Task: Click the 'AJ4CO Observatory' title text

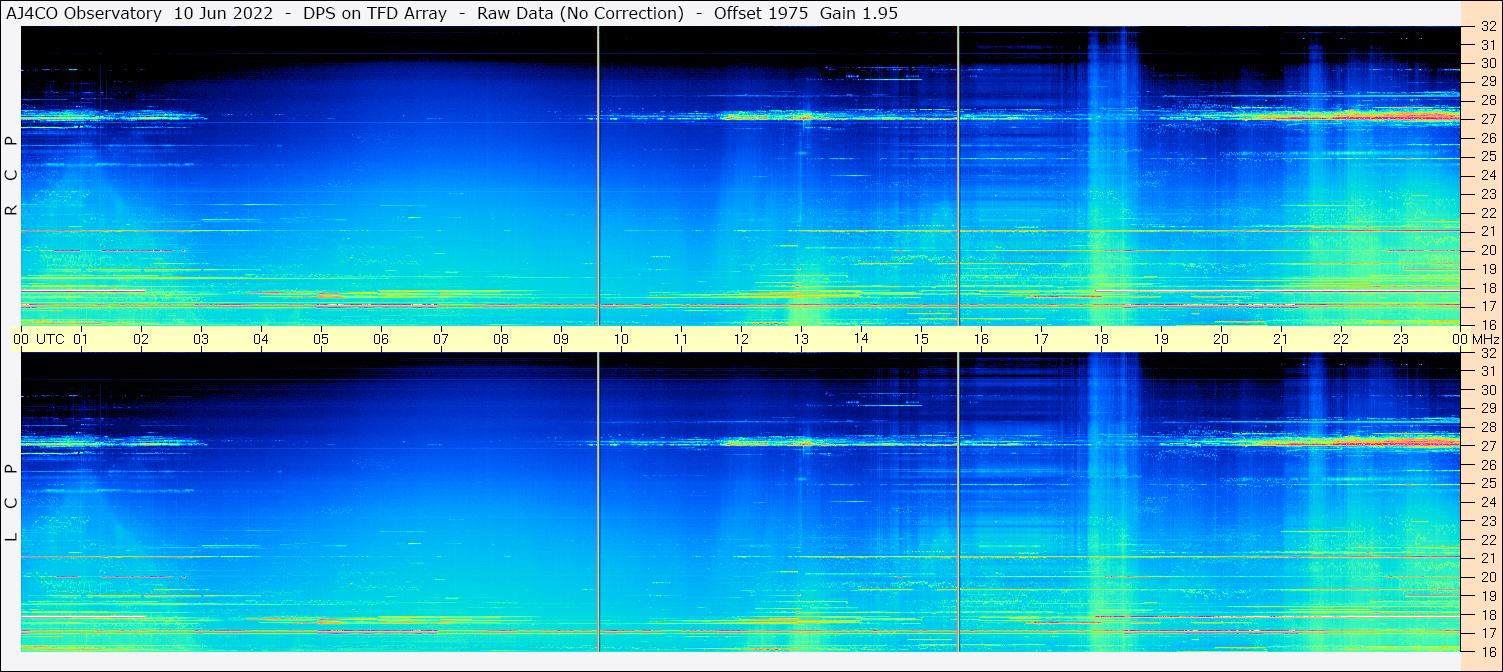Action: [84, 13]
